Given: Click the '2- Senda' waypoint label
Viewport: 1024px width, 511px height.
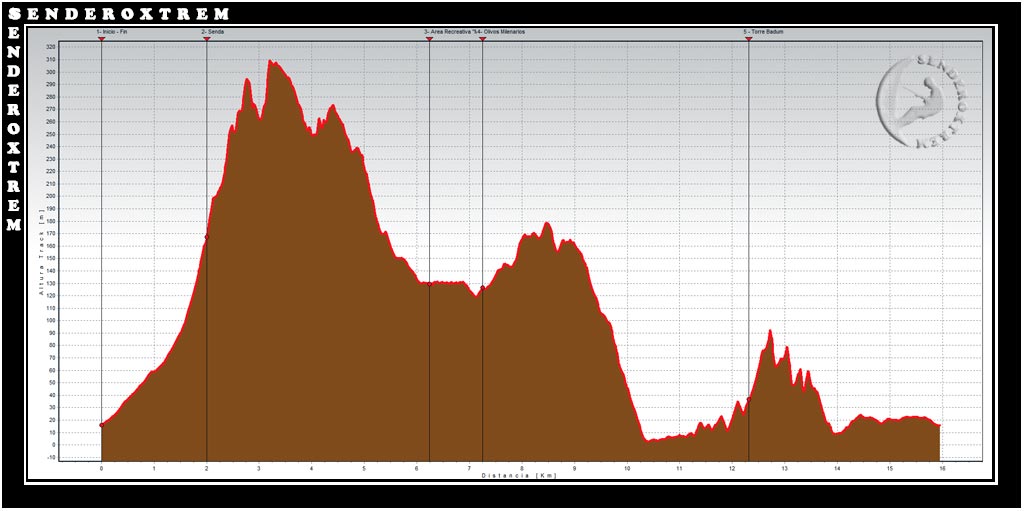Looking at the screenshot, I should click(x=213, y=31).
